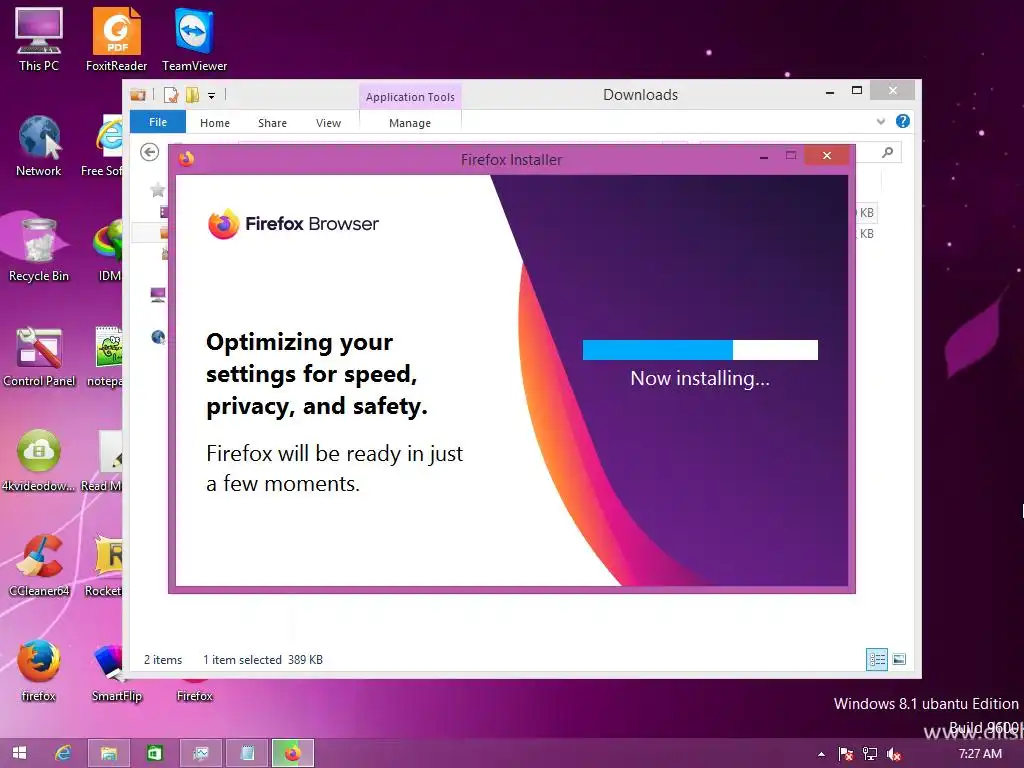
Task: Click the New folder quick access icon
Action: pos(192,95)
